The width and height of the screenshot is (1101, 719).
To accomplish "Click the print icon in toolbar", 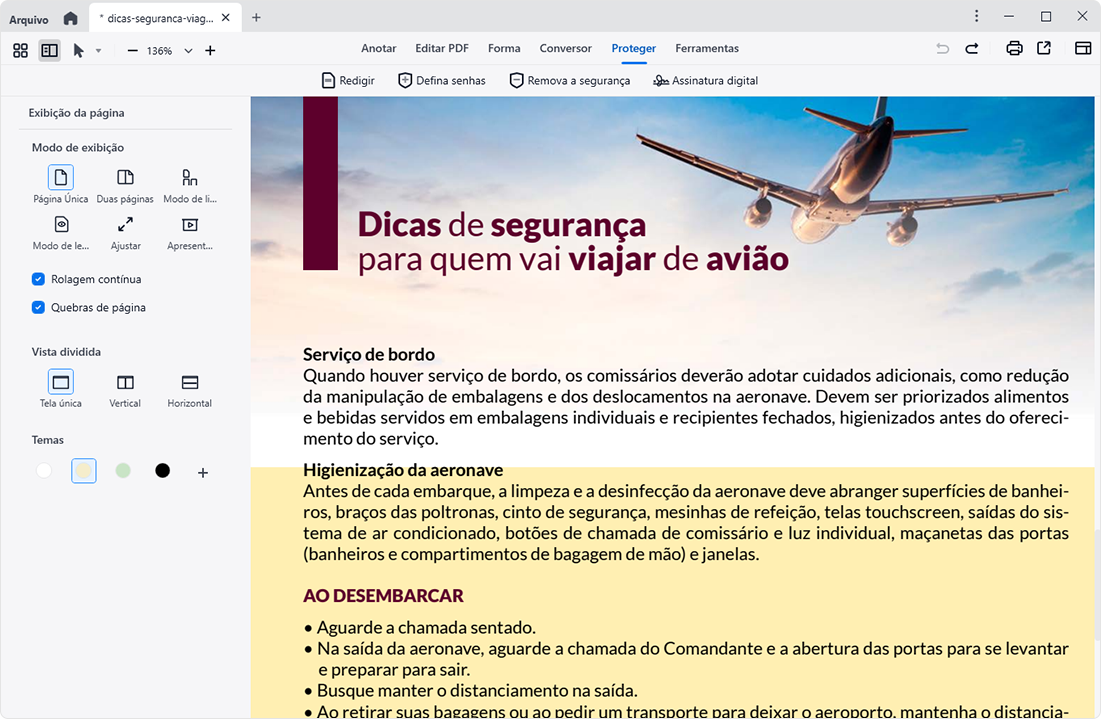I will [x=1014, y=48].
